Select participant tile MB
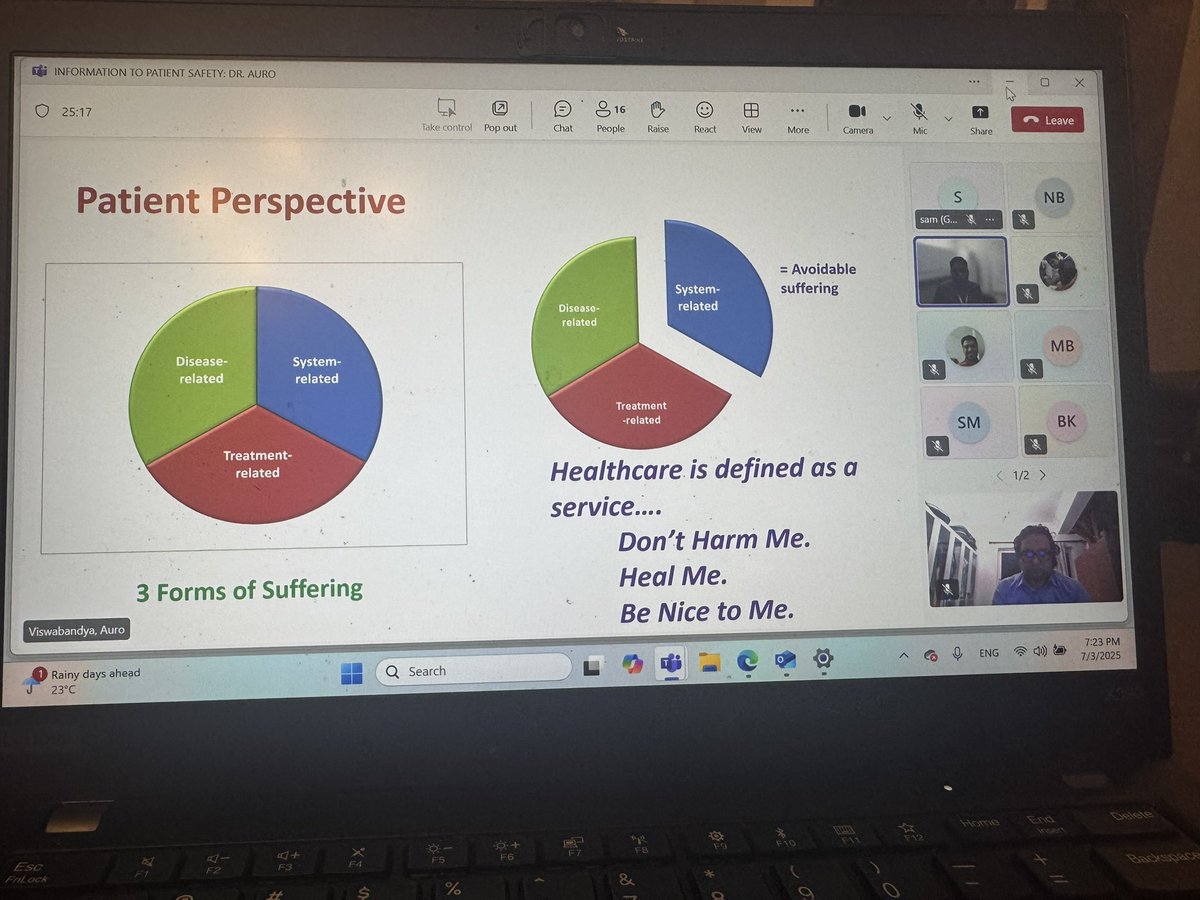Viewport: 1200px width, 900px height. tap(1062, 346)
